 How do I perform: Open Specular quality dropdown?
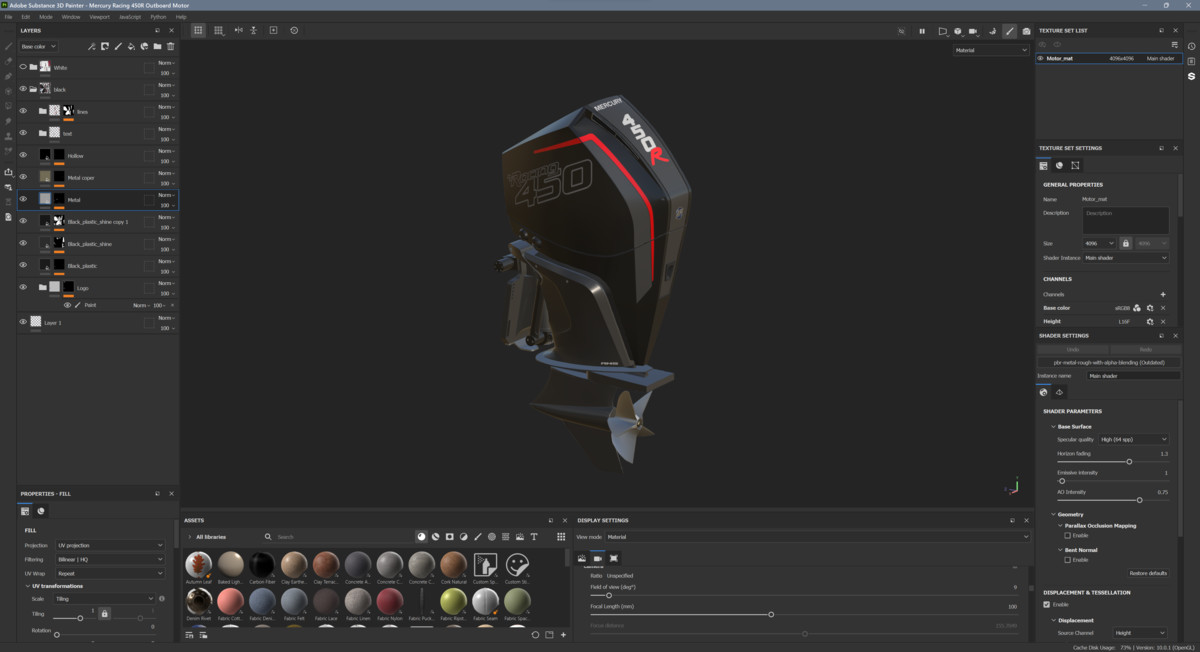1134,439
